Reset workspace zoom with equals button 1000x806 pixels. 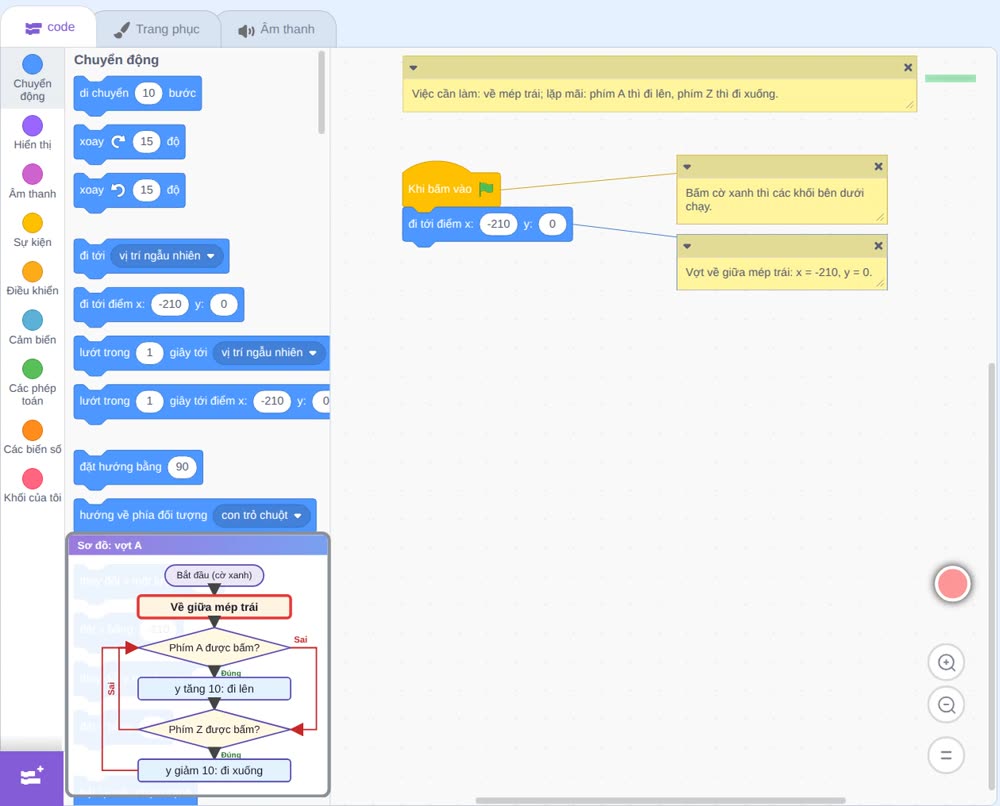946,755
